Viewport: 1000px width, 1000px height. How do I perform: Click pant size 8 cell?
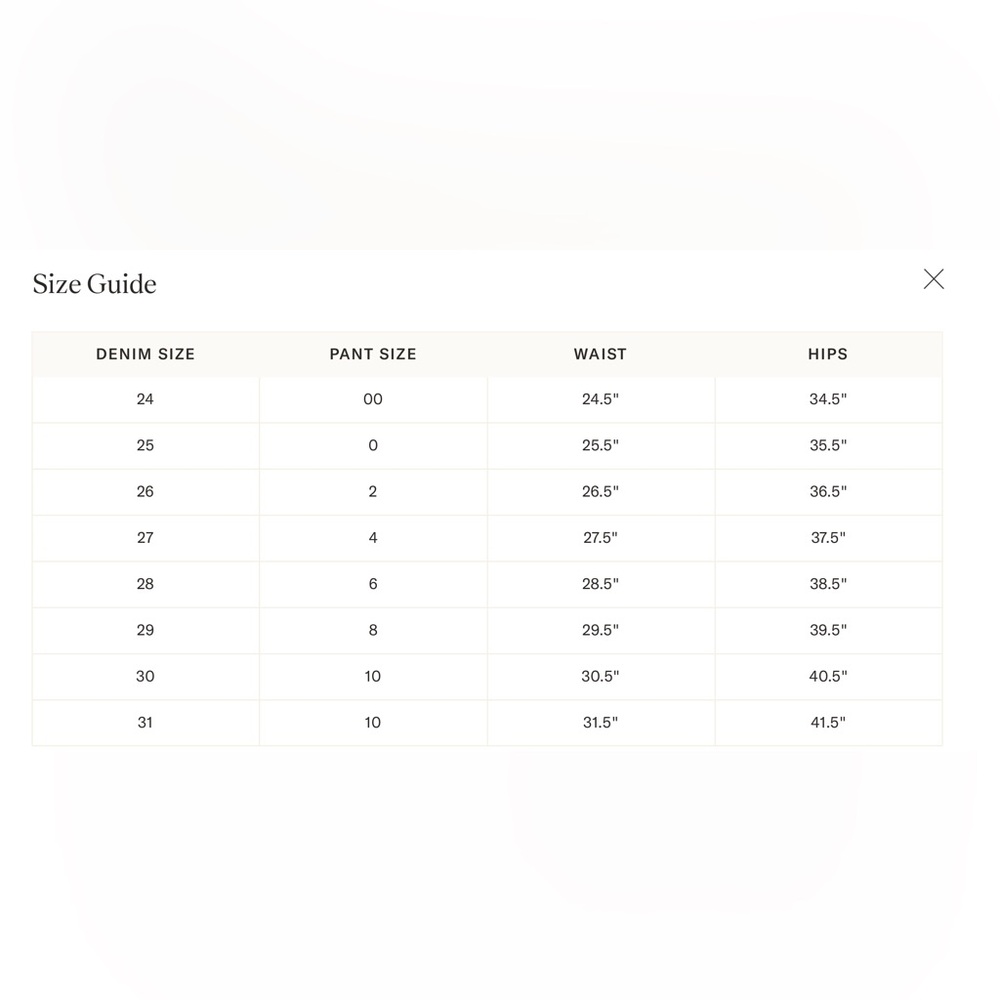(x=373, y=630)
